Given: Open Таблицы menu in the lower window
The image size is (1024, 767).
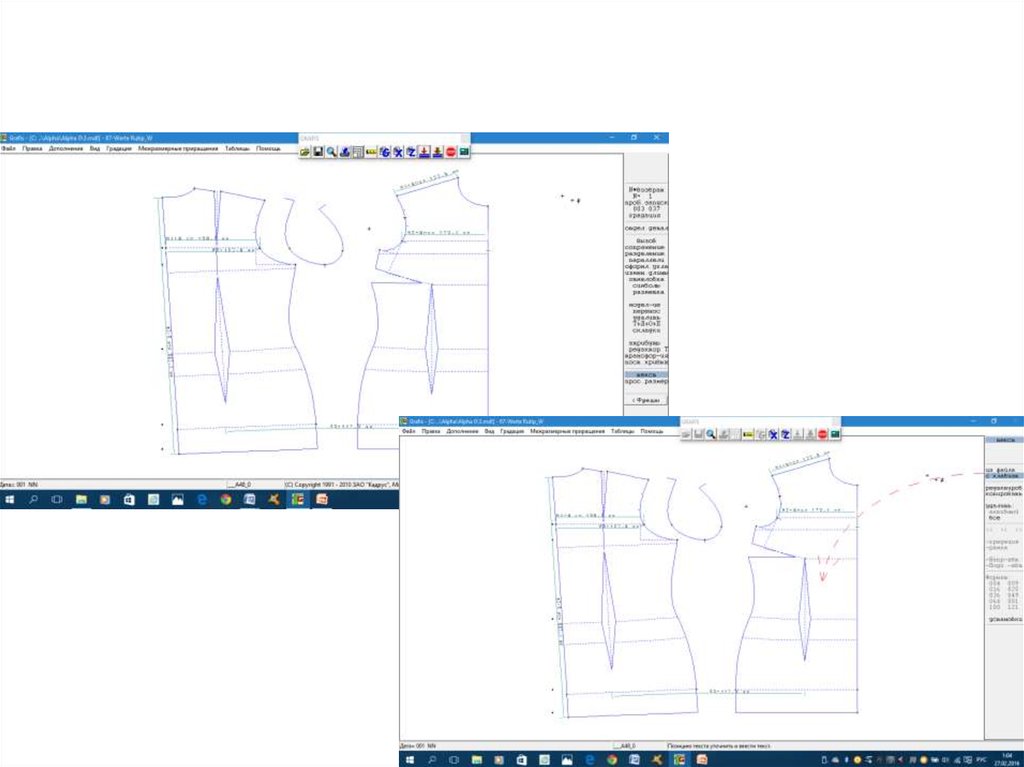Looking at the screenshot, I should click(622, 431).
